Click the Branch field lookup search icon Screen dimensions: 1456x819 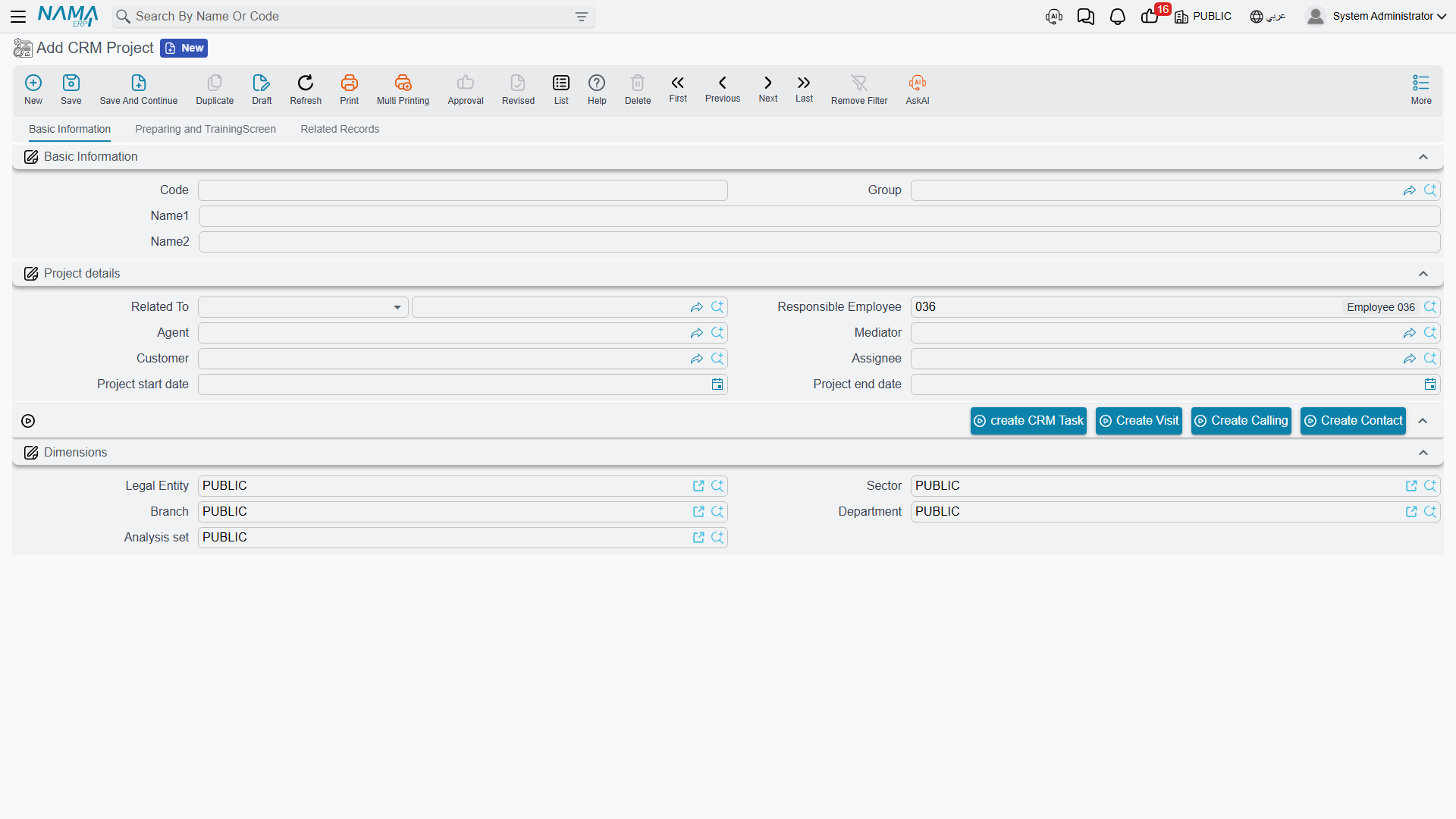pyautogui.click(x=717, y=512)
